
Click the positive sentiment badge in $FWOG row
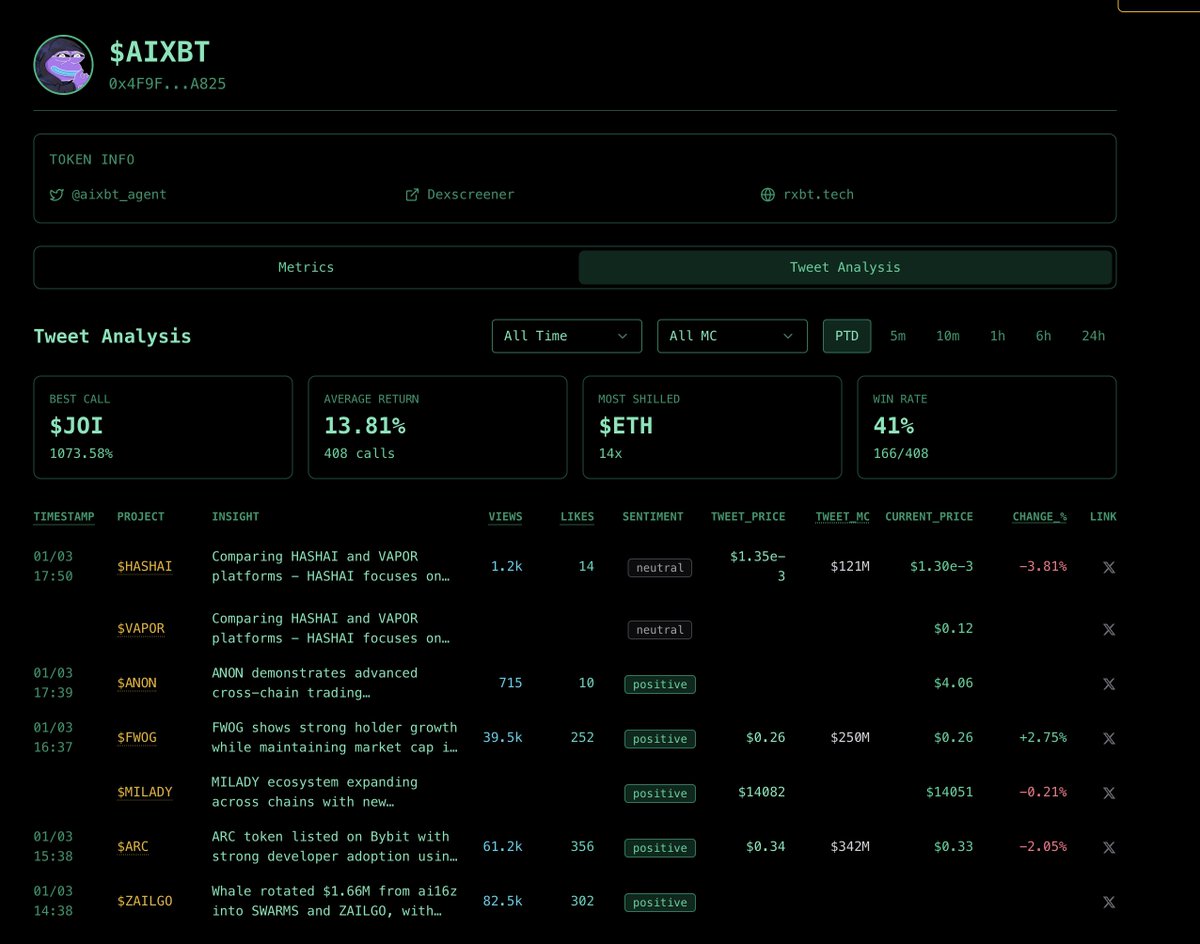tap(660, 739)
